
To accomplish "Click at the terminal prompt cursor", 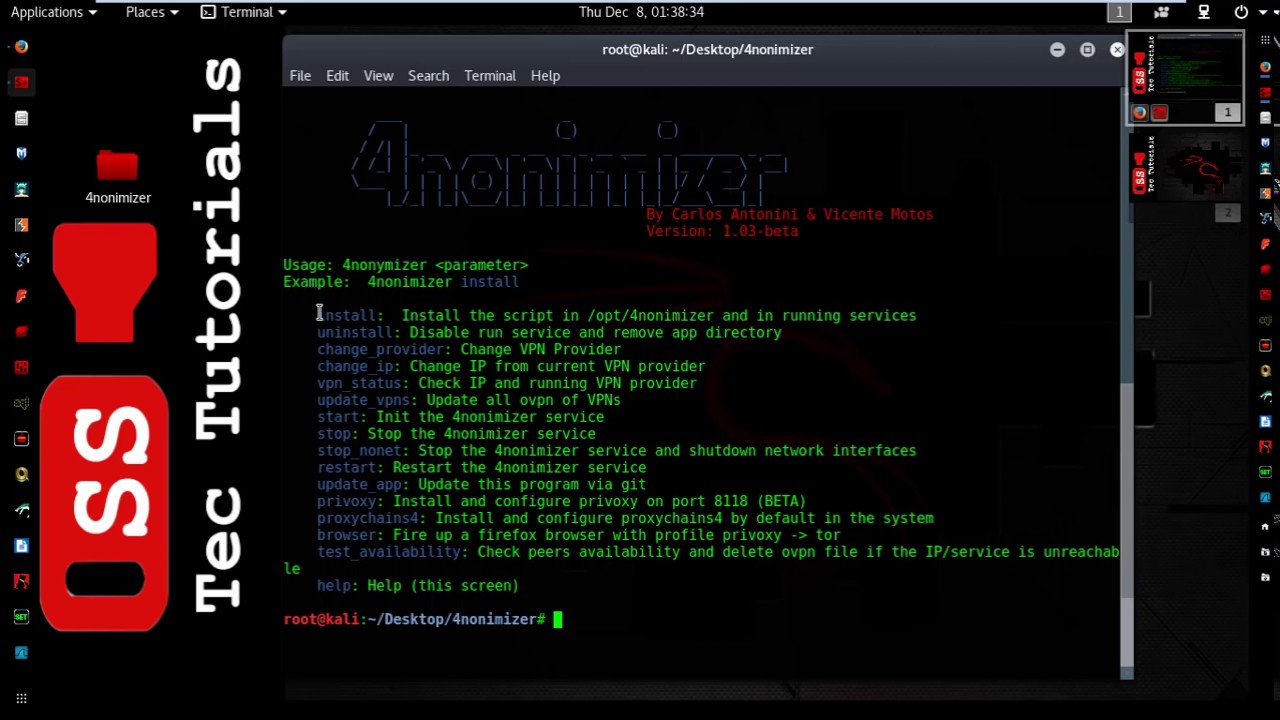I will [558, 620].
